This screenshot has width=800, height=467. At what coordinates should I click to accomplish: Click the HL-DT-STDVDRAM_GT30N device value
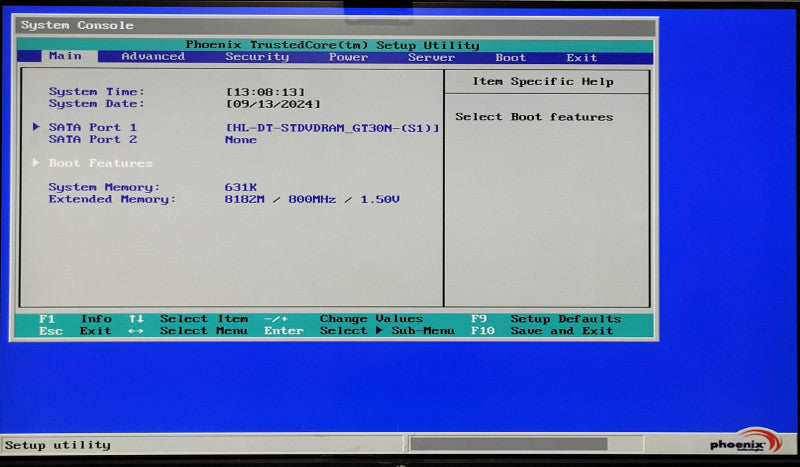(x=332, y=128)
